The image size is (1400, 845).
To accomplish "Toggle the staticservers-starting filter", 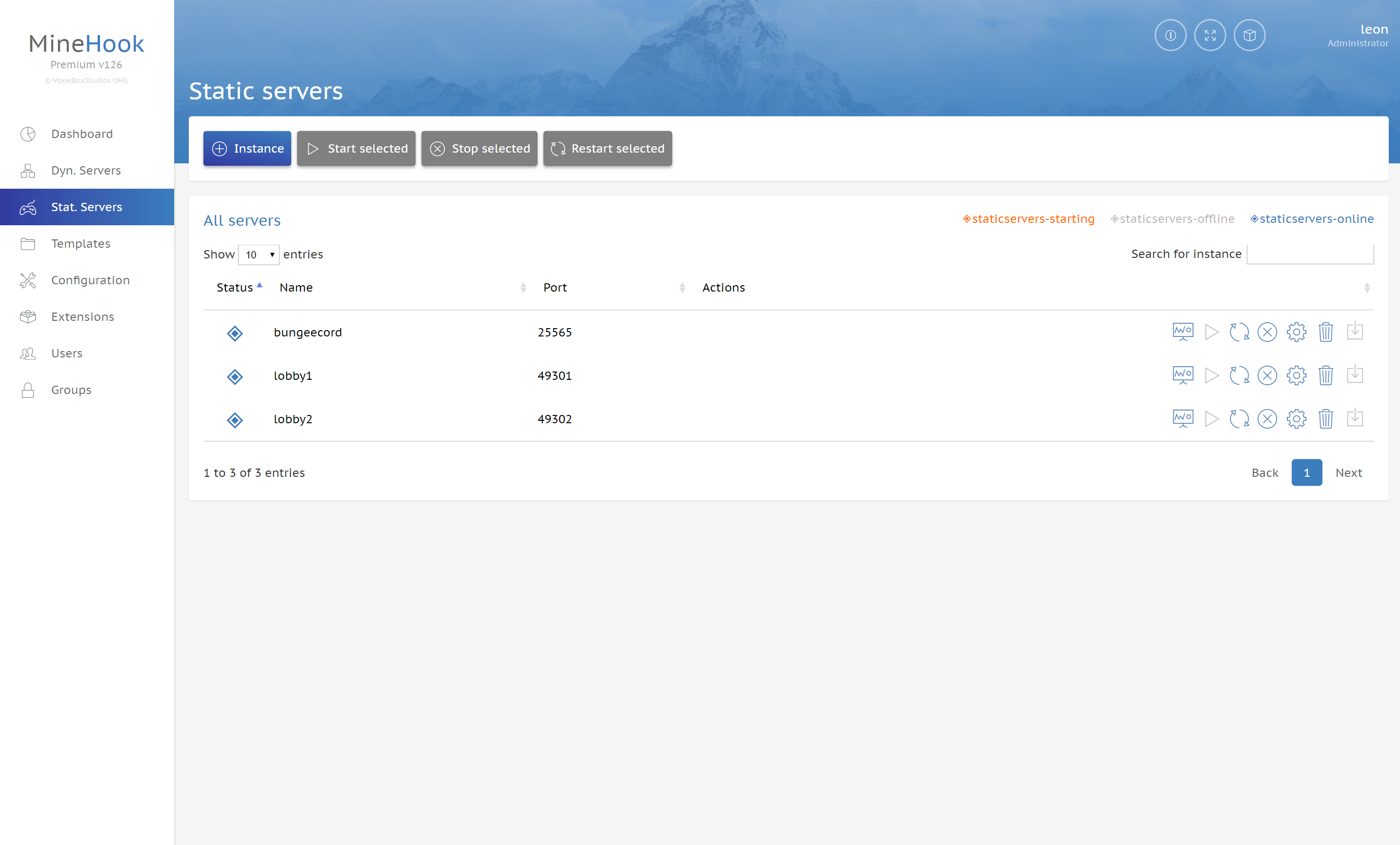I will point(1028,218).
